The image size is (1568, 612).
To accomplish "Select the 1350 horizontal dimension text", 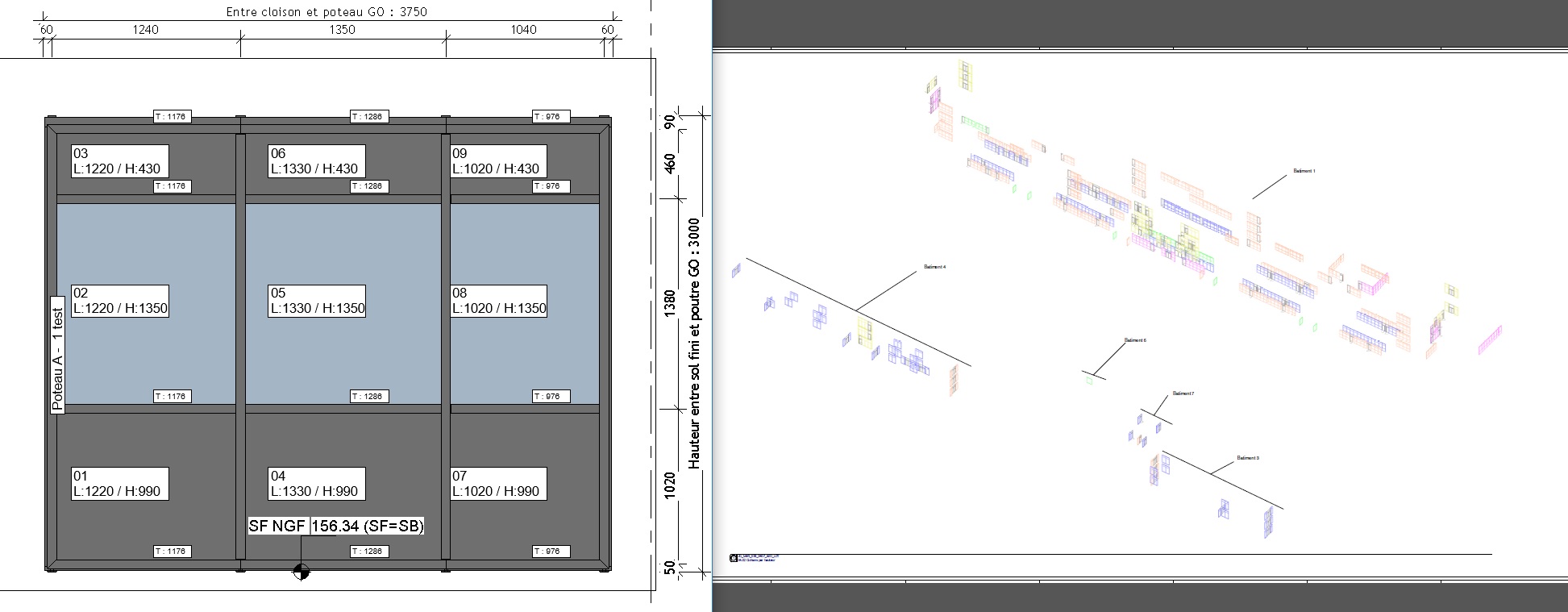I will coord(342,30).
